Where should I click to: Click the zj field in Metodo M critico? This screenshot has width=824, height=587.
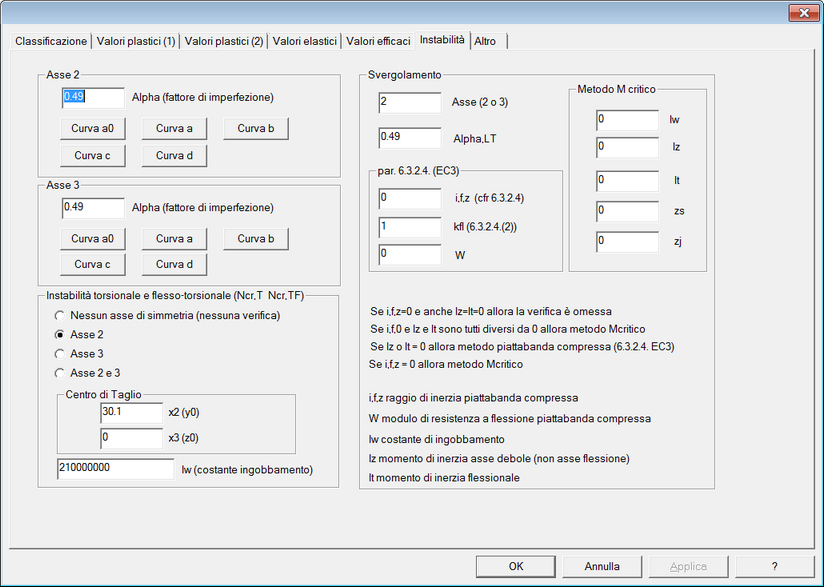tap(627, 241)
